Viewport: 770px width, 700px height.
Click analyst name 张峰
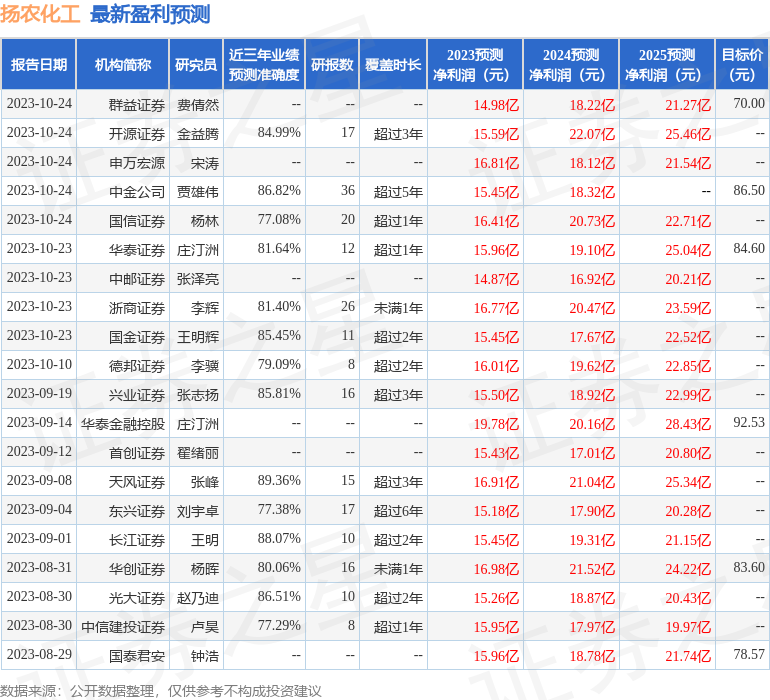[x=205, y=481]
